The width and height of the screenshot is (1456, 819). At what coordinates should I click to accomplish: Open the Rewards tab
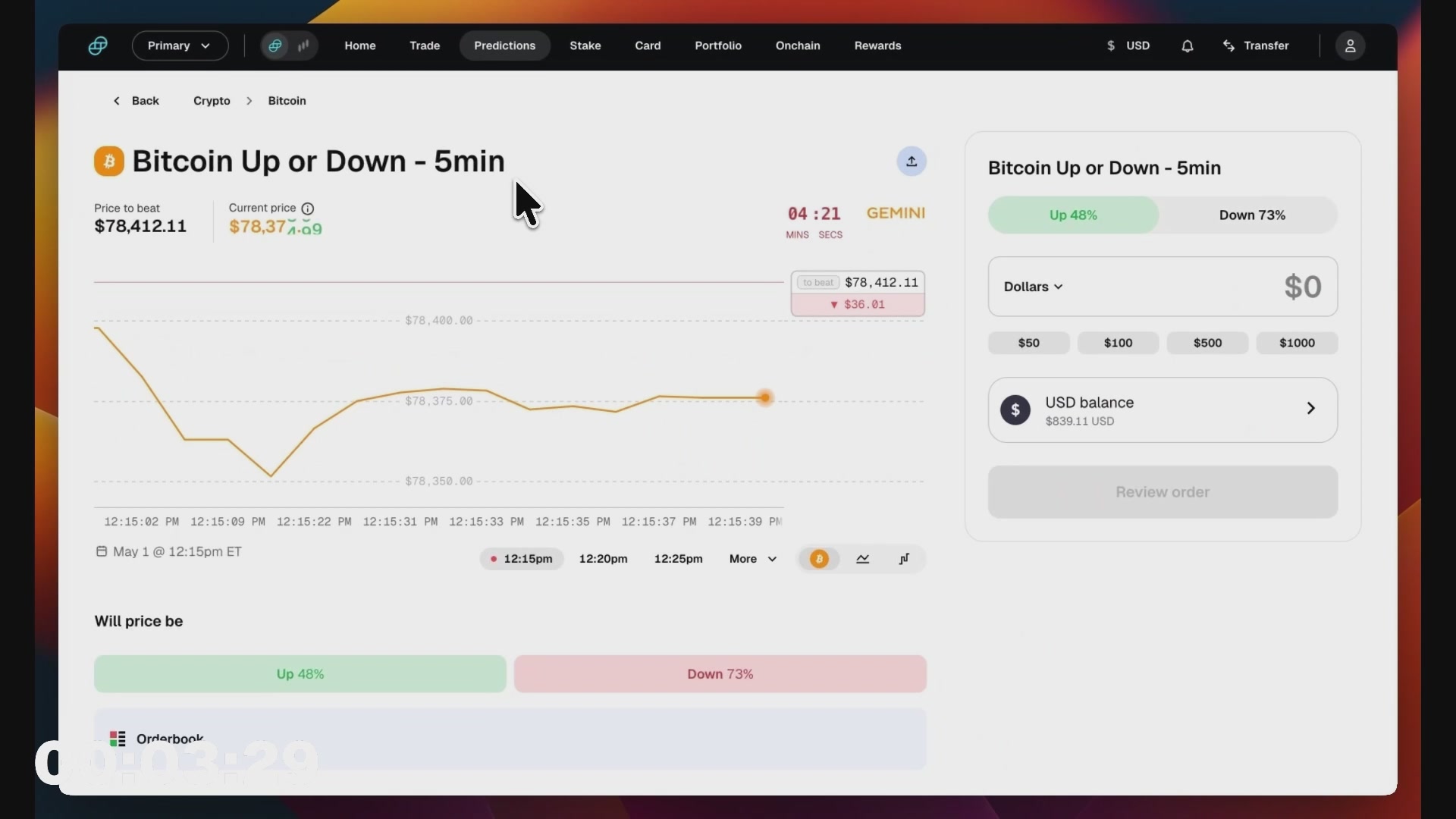click(878, 46)
